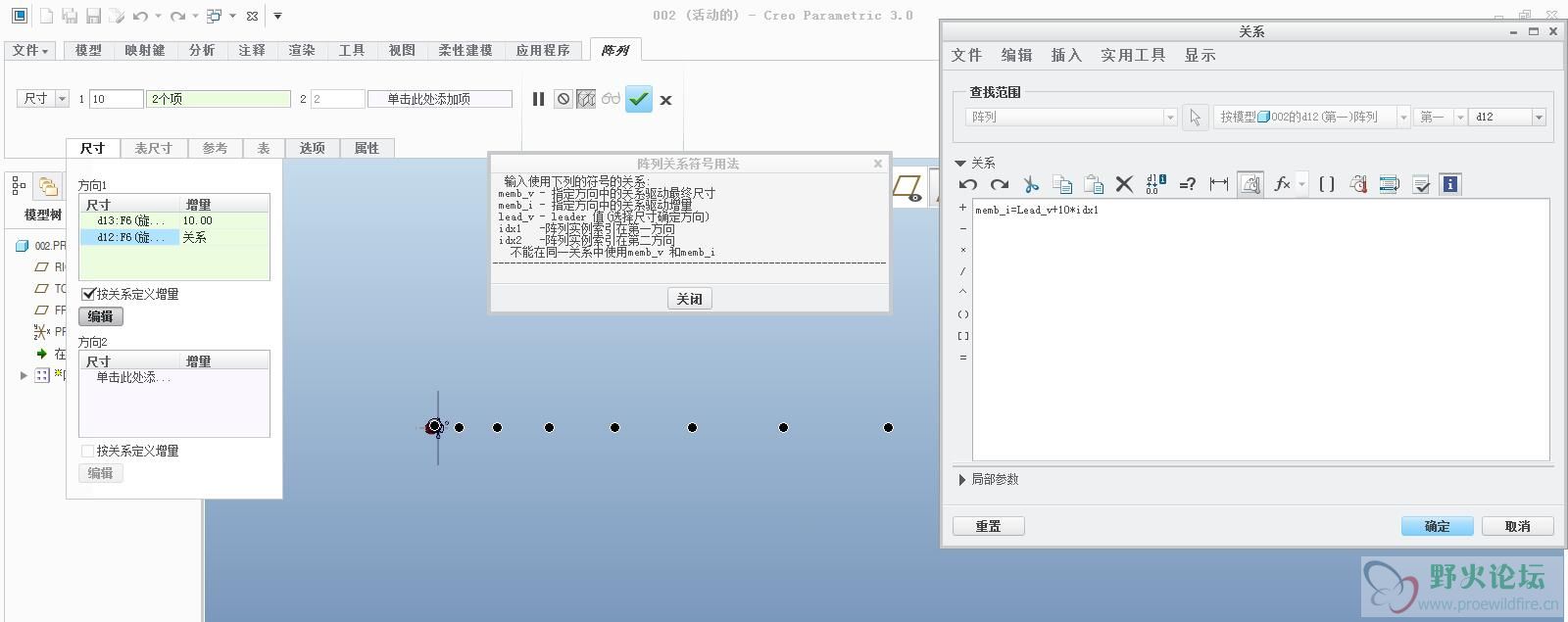Open the 尺寸 pattern type dropdown
Image resolution: width=1568 pixels, height=622 pixels.
pos(62,99)
